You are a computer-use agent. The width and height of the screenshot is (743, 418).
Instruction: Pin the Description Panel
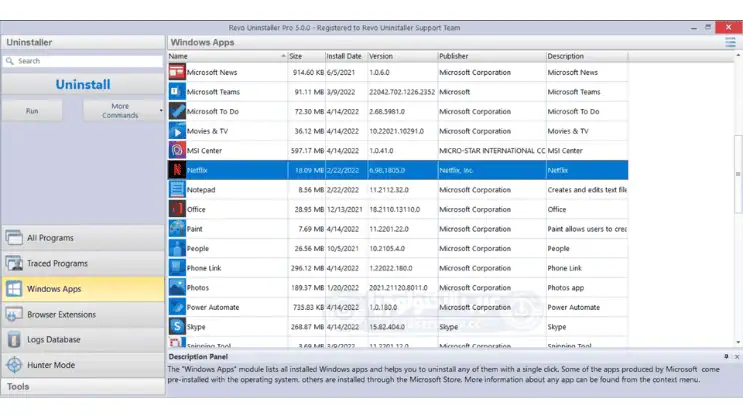(726, 356)
